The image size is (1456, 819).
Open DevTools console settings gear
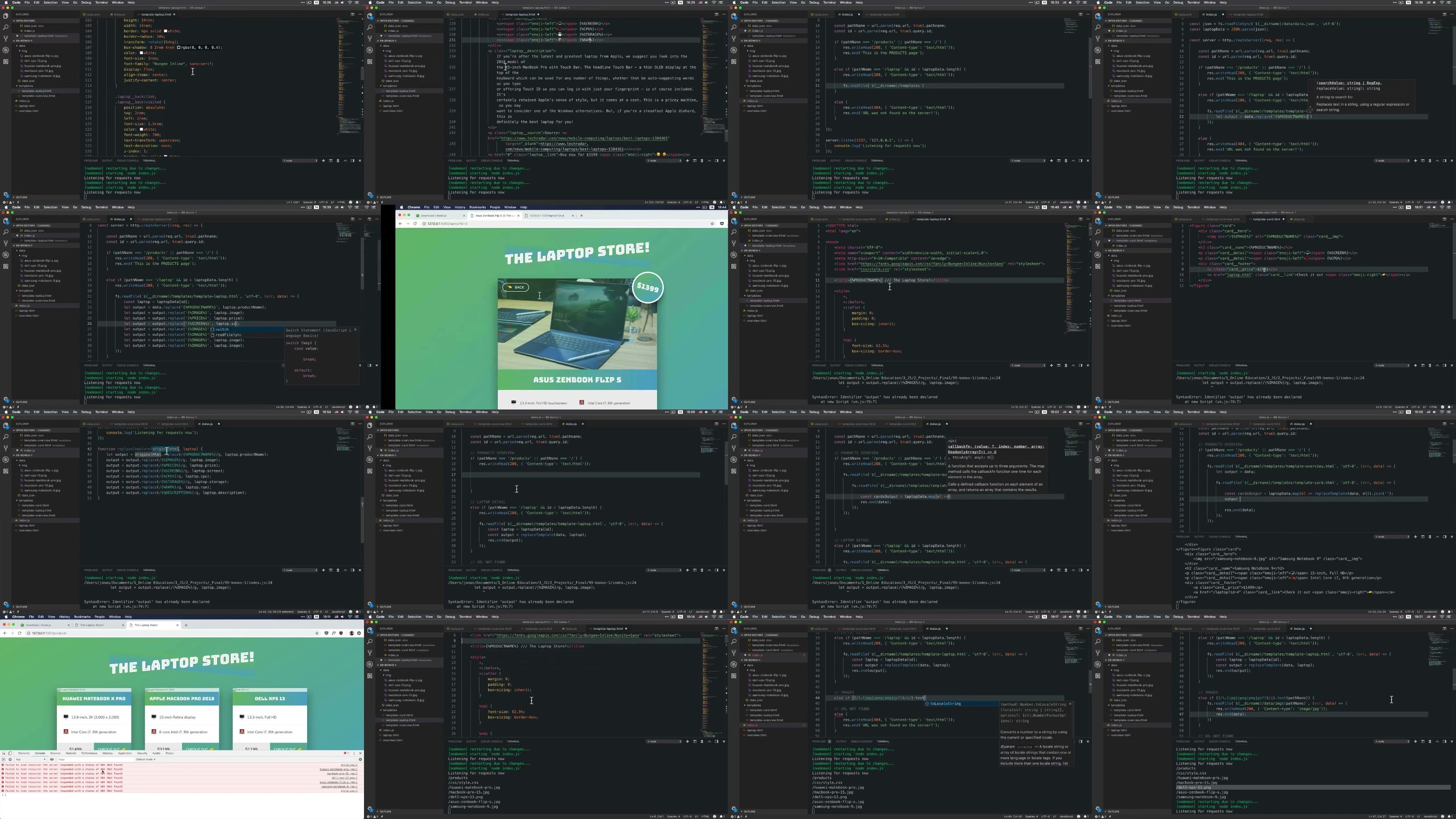[x=360, y=760]
